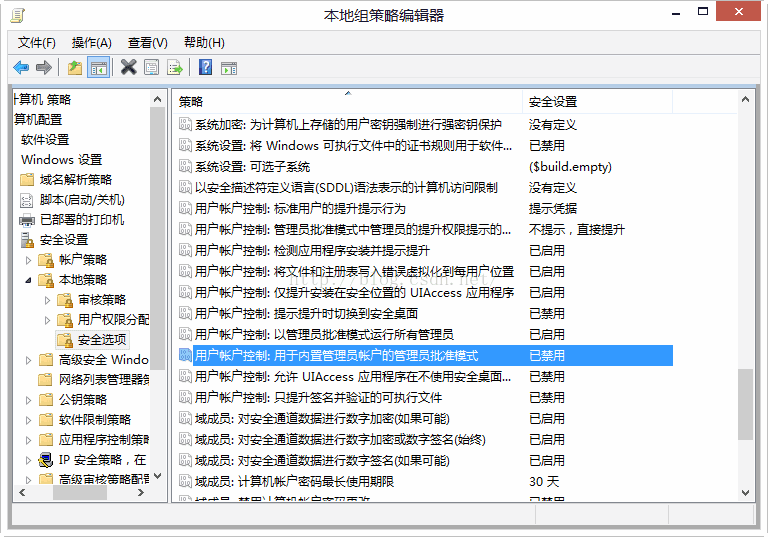Select 以安全描述符定义语言(SDDL) policy row
This screenshot has width=768, height=537.
click(346, 187)
